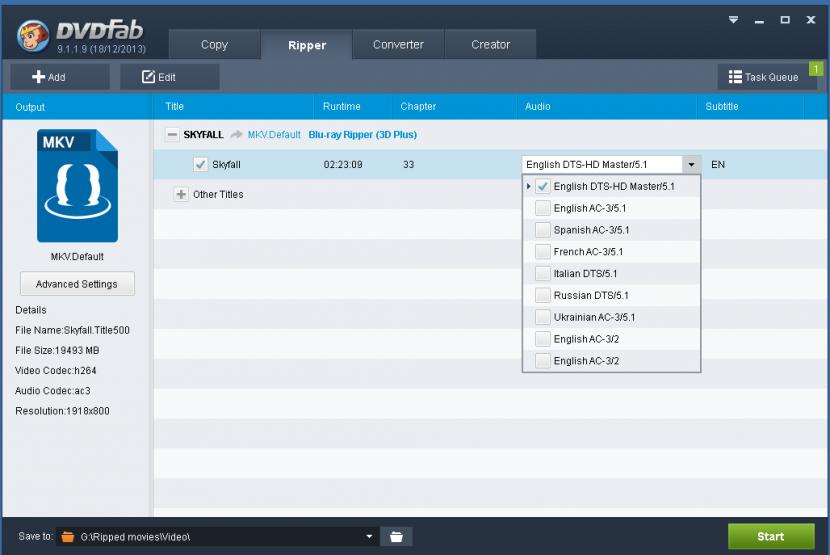Open the title bar dropdown menu arrow
The width and height of the screenshot is (830, 555).
pyautogui.click(x=731, y=18)
